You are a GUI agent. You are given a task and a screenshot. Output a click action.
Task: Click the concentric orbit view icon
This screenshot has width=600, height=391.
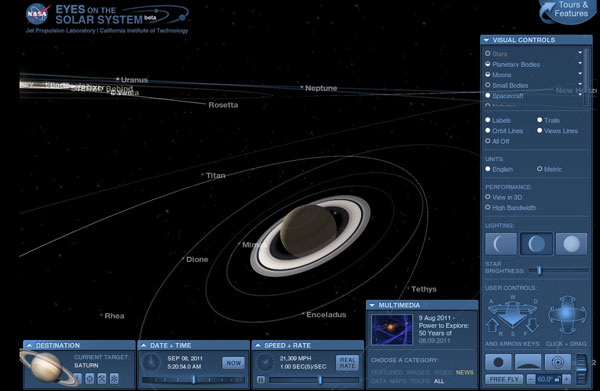(x=558, y=362)
